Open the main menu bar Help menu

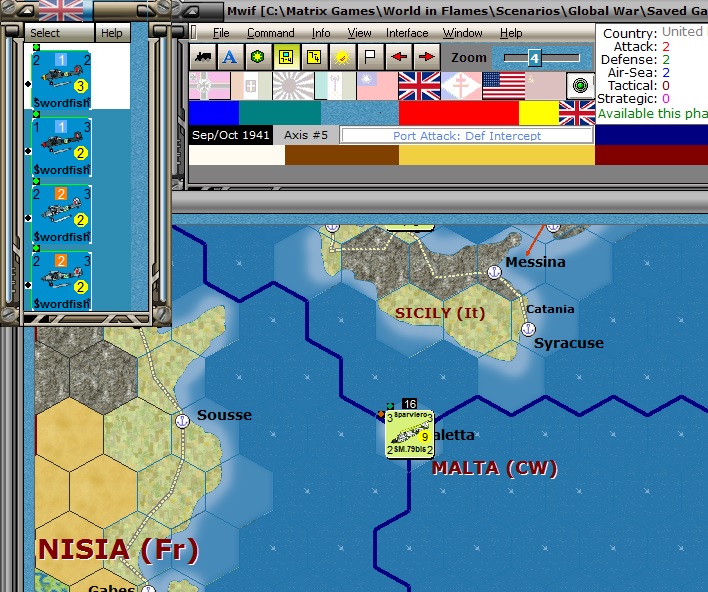coord(511,33)
